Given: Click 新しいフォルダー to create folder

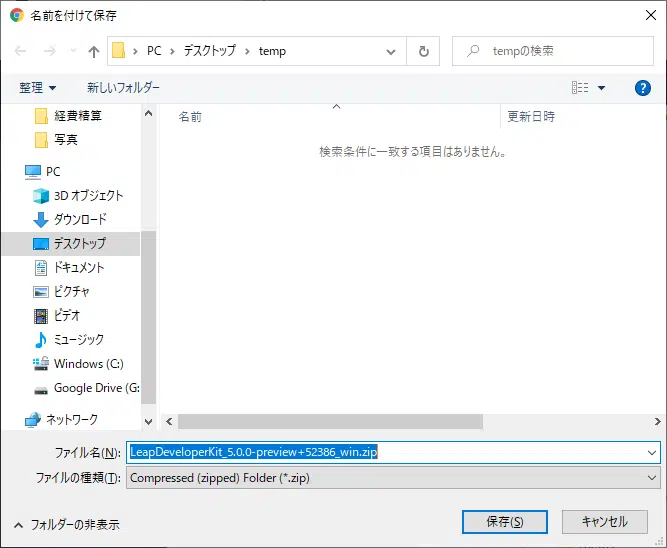Looking at the screenshot, I should pyautogui.click(x=123, y=88).
